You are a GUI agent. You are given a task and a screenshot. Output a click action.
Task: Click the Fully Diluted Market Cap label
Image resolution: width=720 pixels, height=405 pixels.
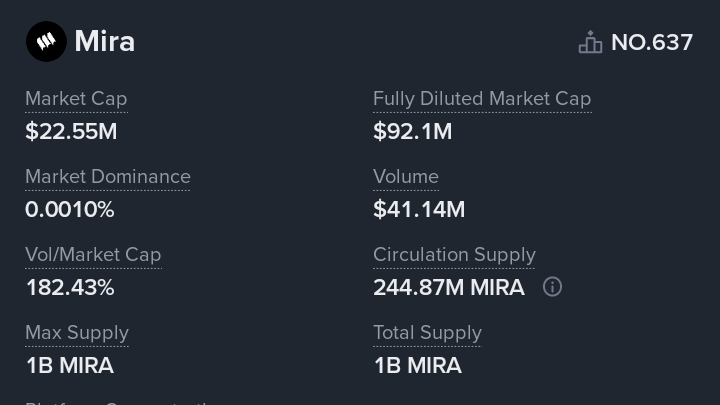point(482,99)
